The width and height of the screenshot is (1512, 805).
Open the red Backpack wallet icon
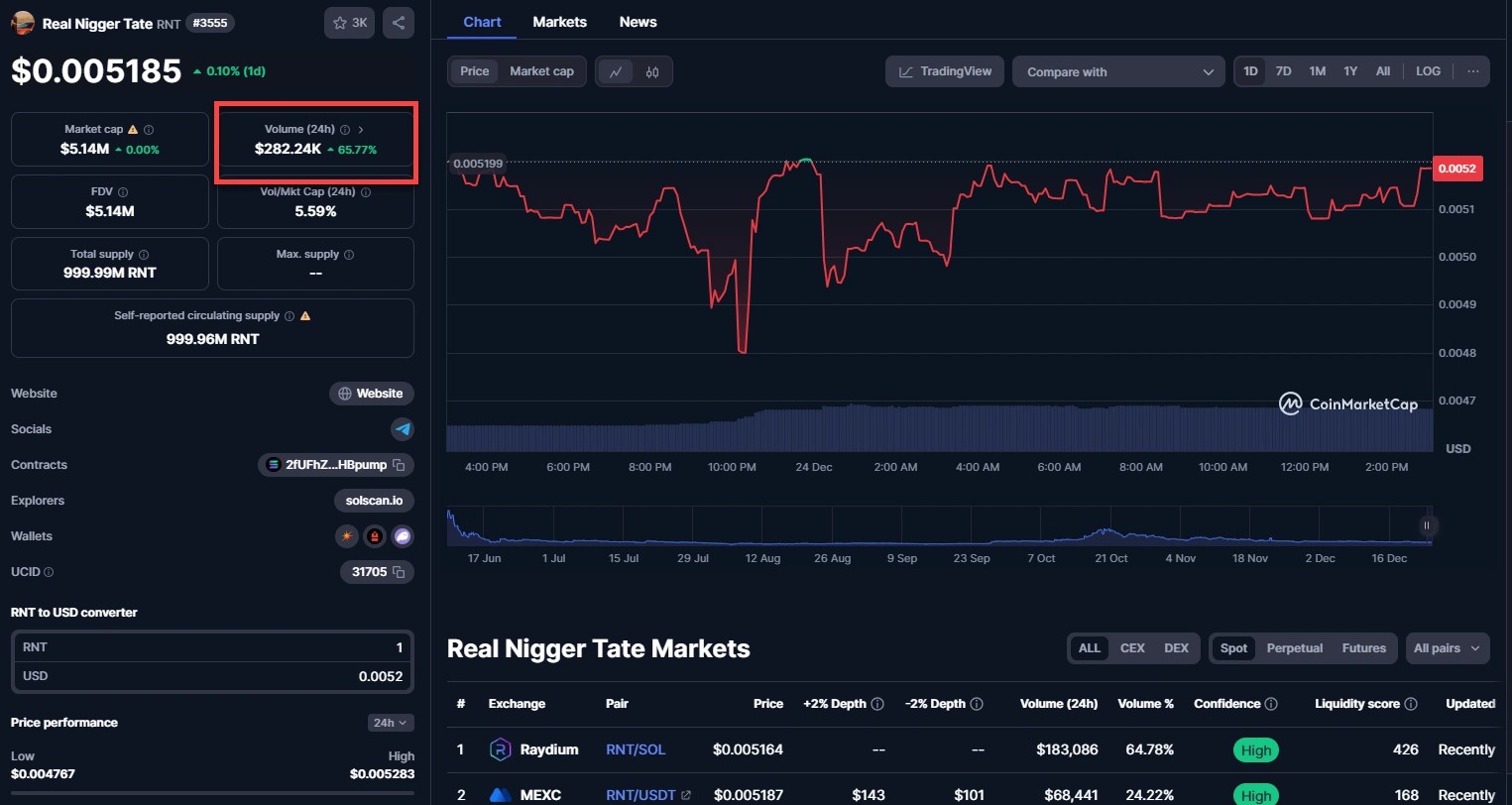[375, 536]
